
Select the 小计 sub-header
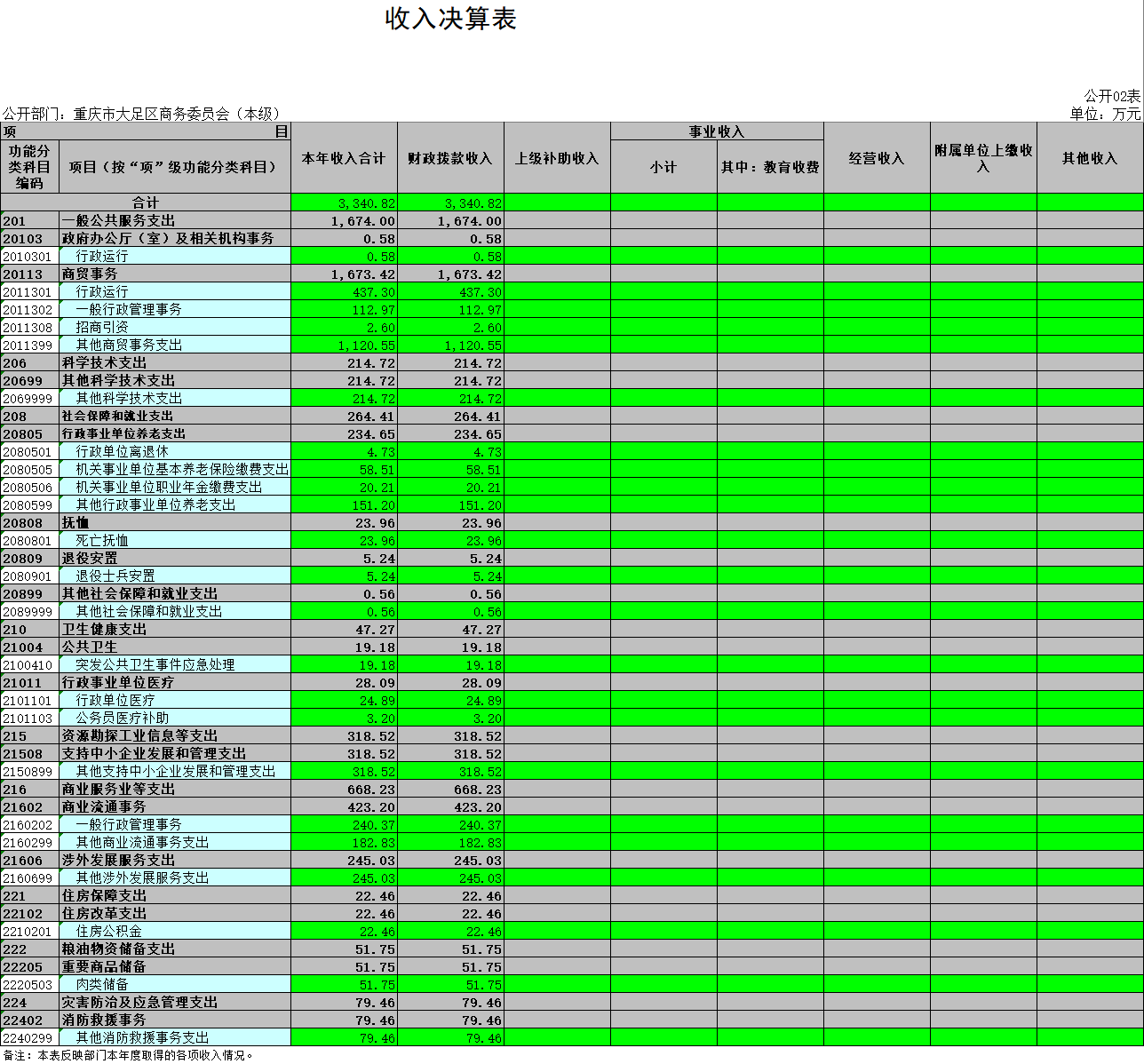663,167
